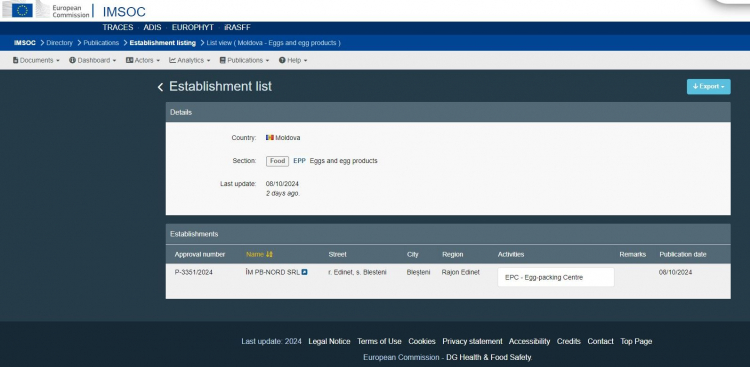The height and width of the screenshot is (367, 750).
Task: Click the back arrow beside Establishment list
Action: pos(160,87)
